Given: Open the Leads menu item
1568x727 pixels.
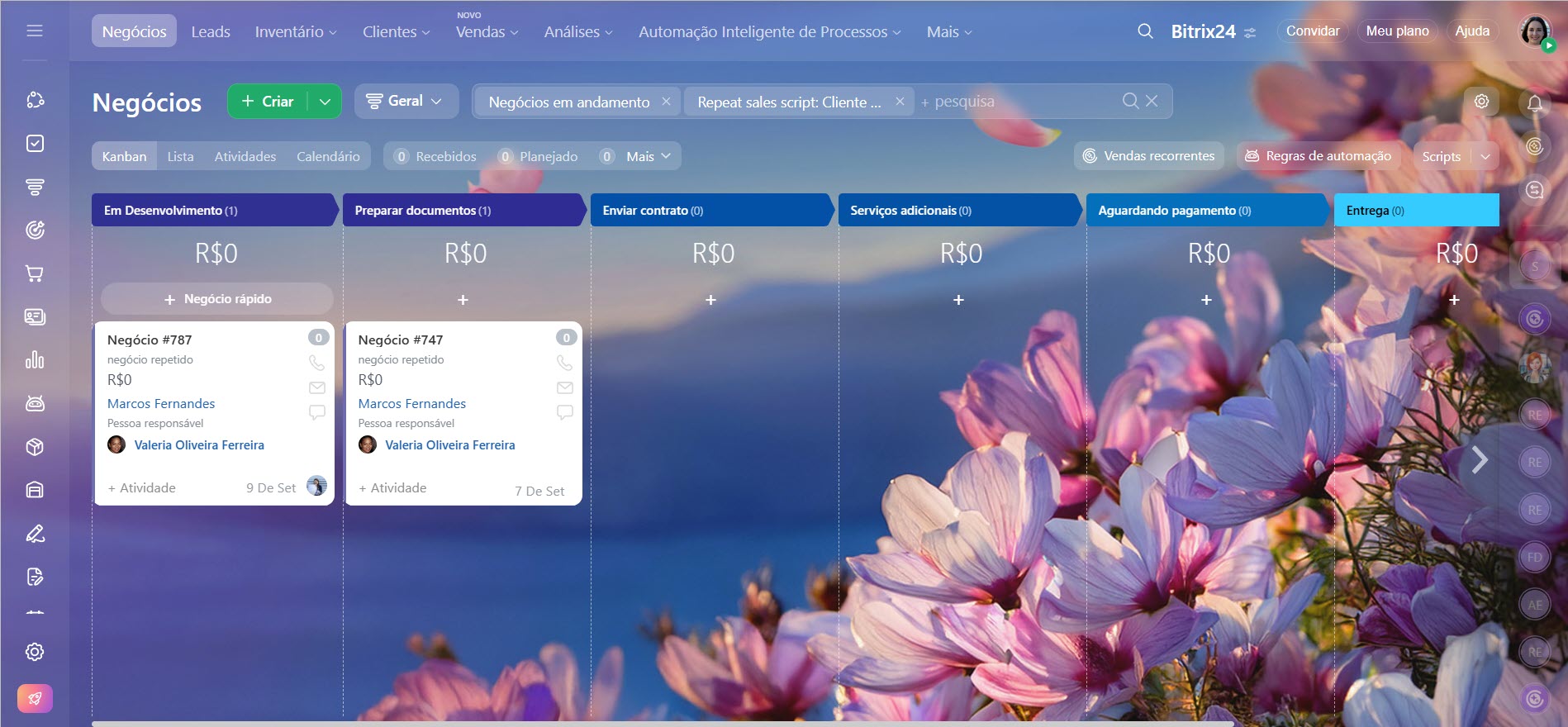Looking at the screenshot, I should (211, 31).
